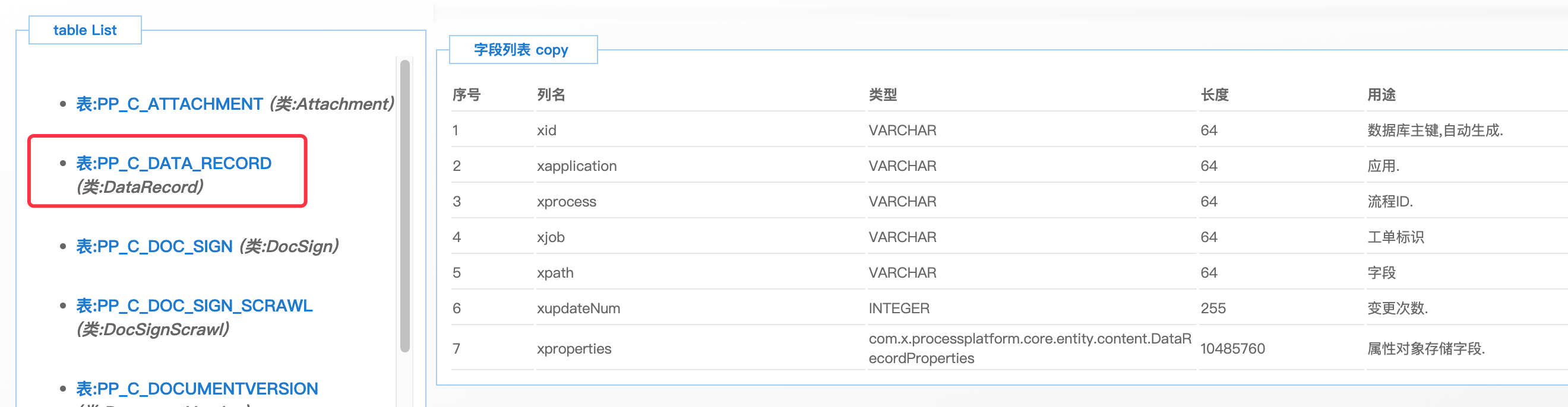Click the '字段列表 copy' panel title
The height and width of the screenshot is (407, 1568).
[520, 50]
